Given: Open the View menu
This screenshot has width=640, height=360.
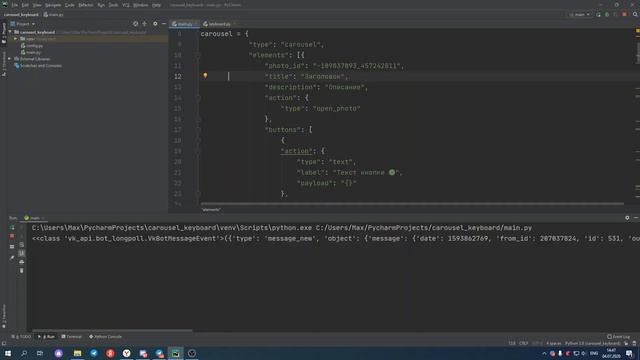Looking at the screenshot, I should [37, 5].
